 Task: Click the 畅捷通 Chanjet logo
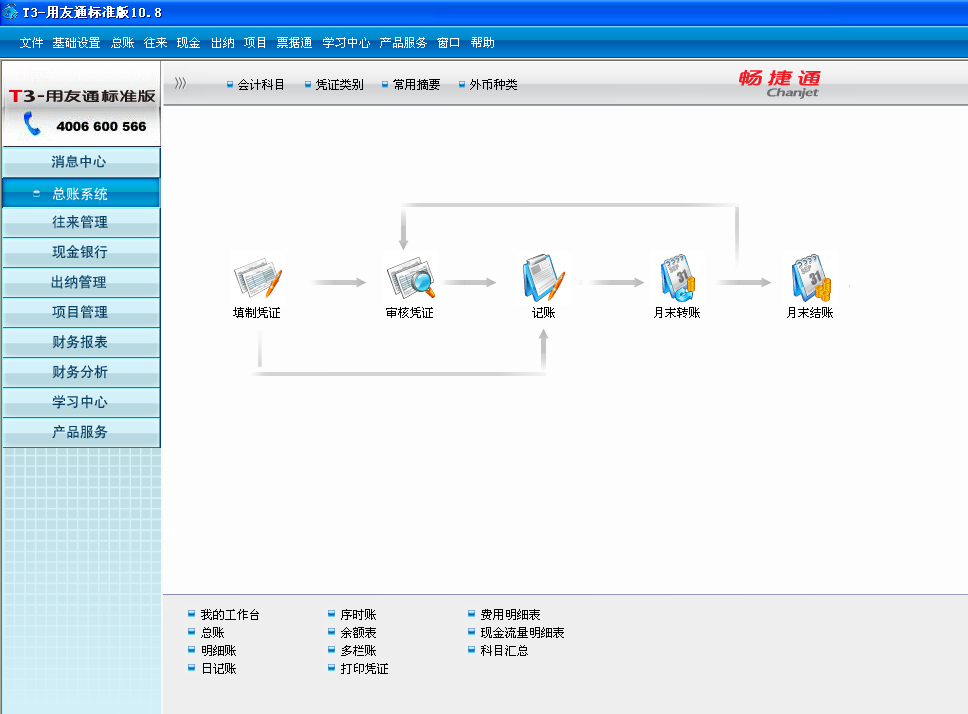tap(780, 83)
